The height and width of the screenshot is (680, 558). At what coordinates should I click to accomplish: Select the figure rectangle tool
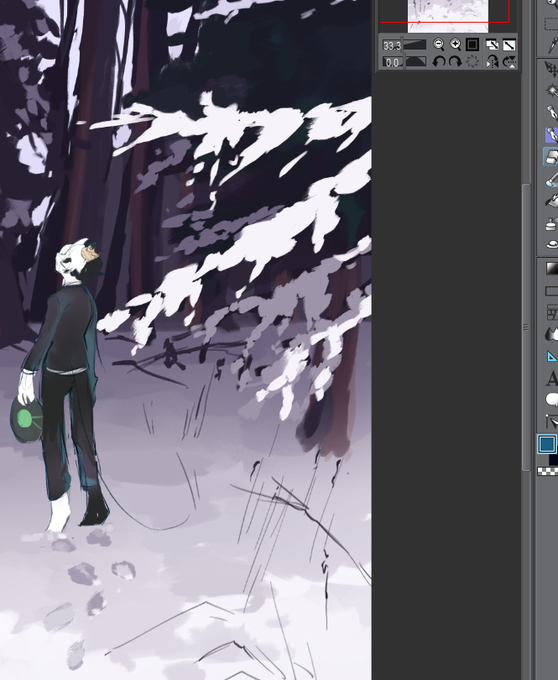(551, 291)
